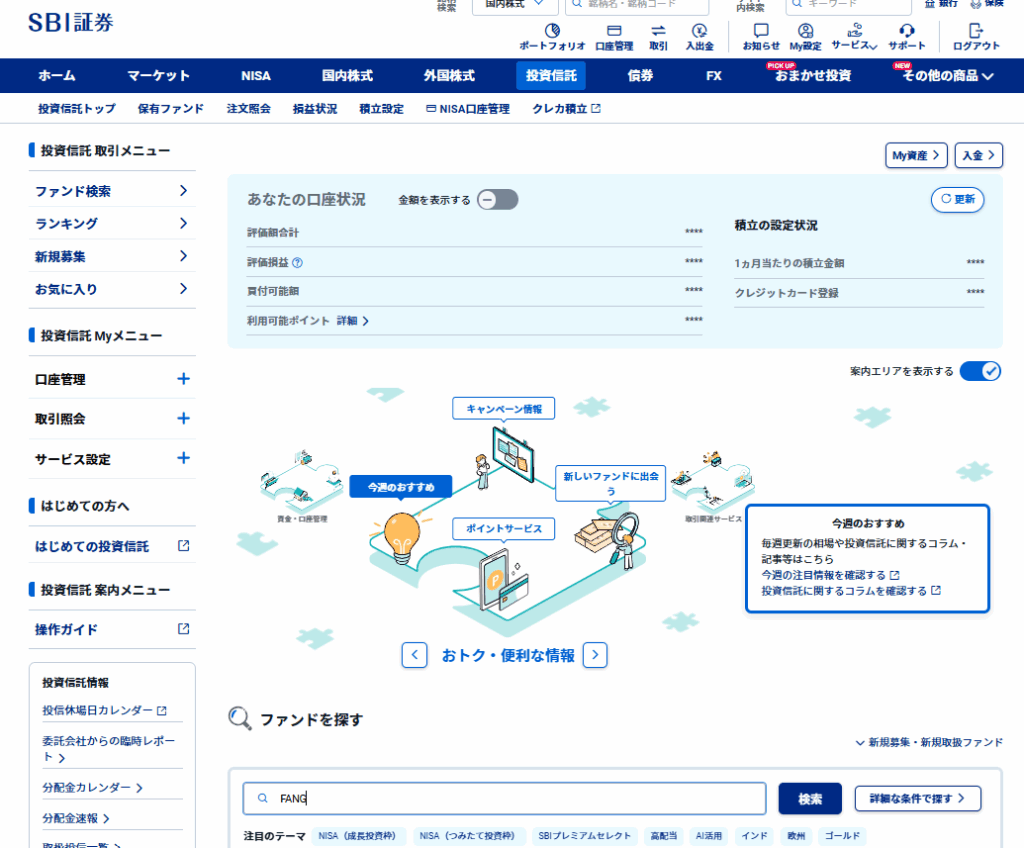Click the 入金 button

click(x=978, y=155)
